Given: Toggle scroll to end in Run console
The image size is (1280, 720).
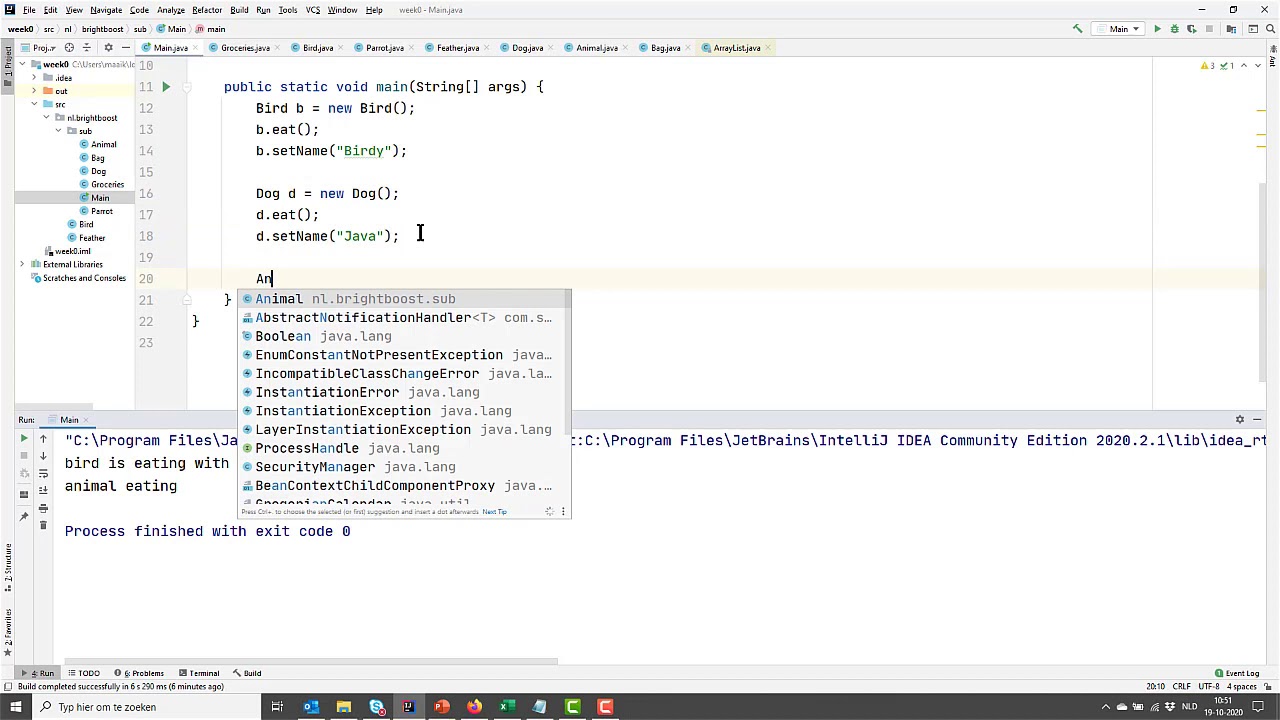Looking at the screenshot, I should pyautogui.click(x=43, y=490).
